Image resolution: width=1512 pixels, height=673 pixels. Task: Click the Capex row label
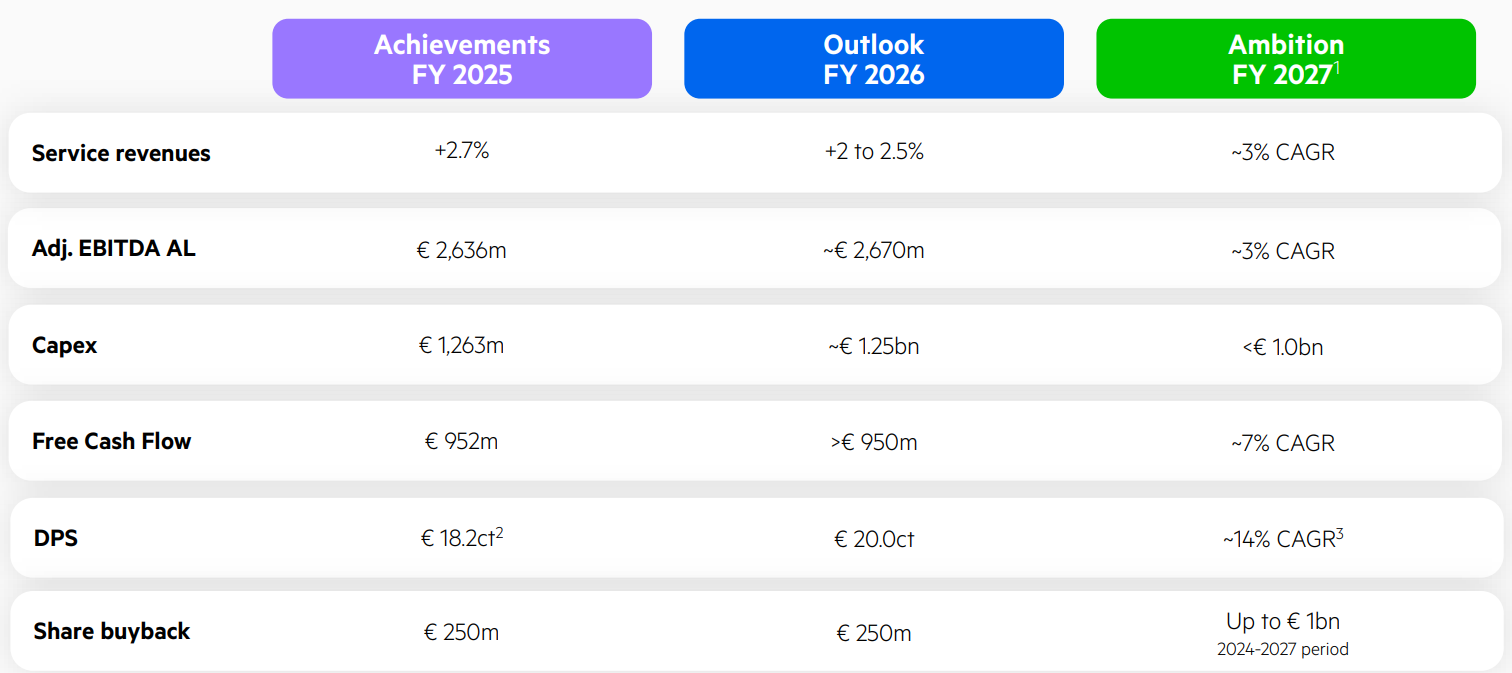(65, 346)
